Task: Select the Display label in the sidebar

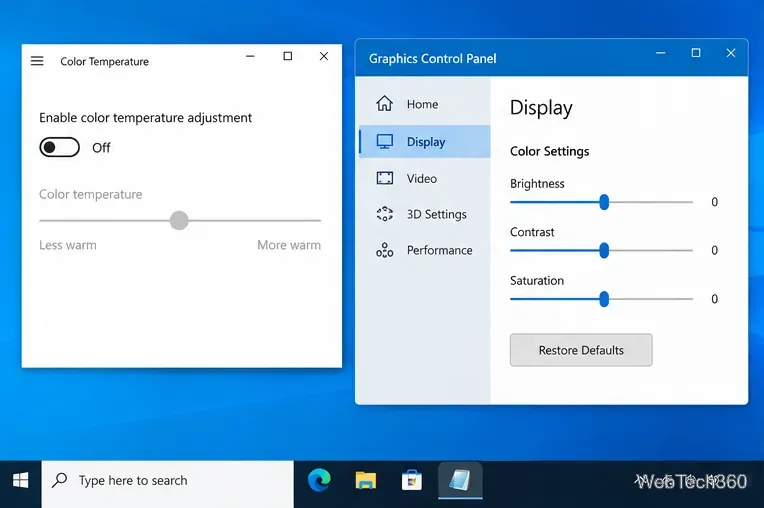Action: pos(426,142)
